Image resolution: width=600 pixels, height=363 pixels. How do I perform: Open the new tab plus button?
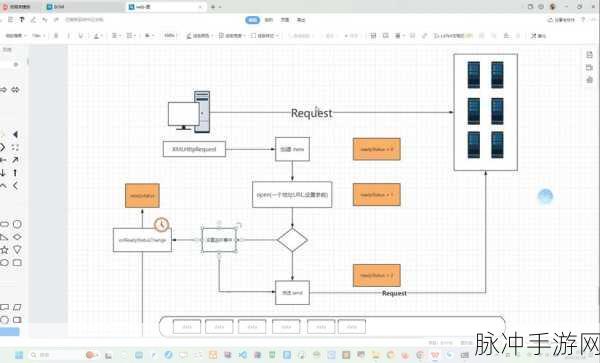(x=213, y=7)
